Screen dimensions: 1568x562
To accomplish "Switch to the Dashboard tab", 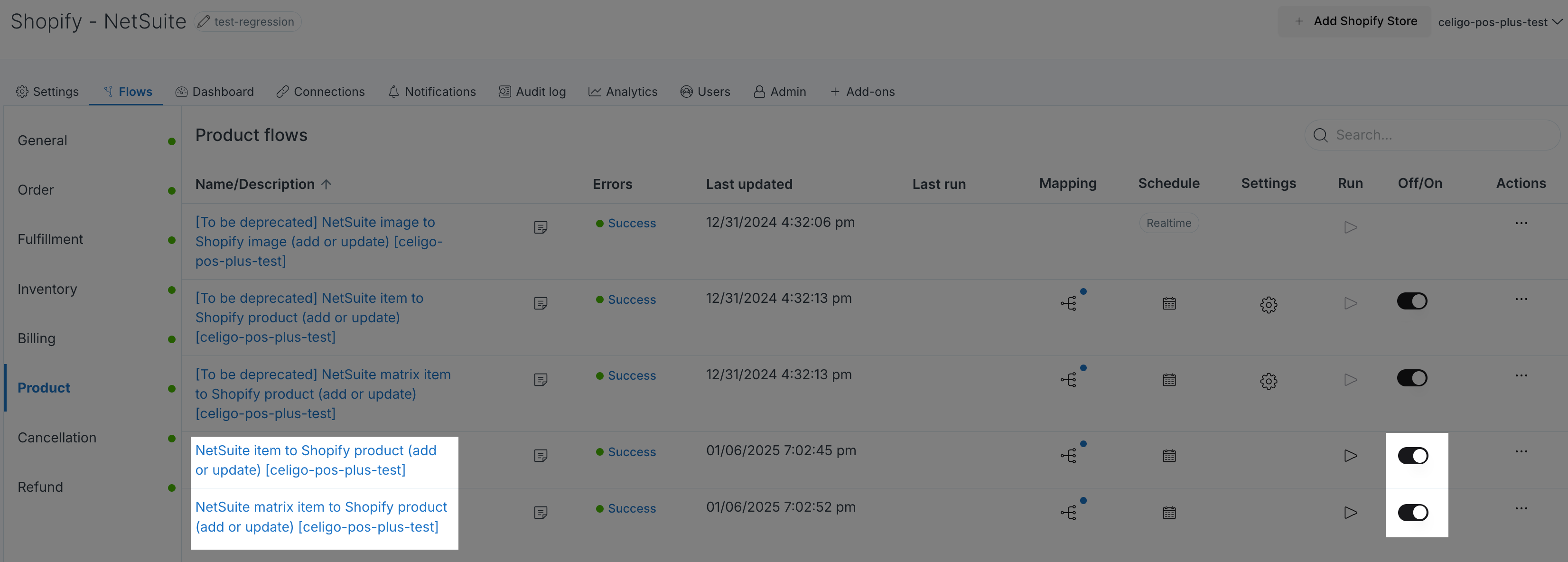I will click(214, 92).
